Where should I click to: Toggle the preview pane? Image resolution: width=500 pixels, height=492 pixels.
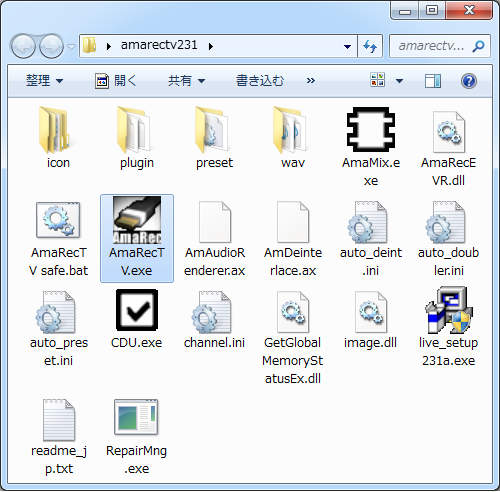coord(433,81)
